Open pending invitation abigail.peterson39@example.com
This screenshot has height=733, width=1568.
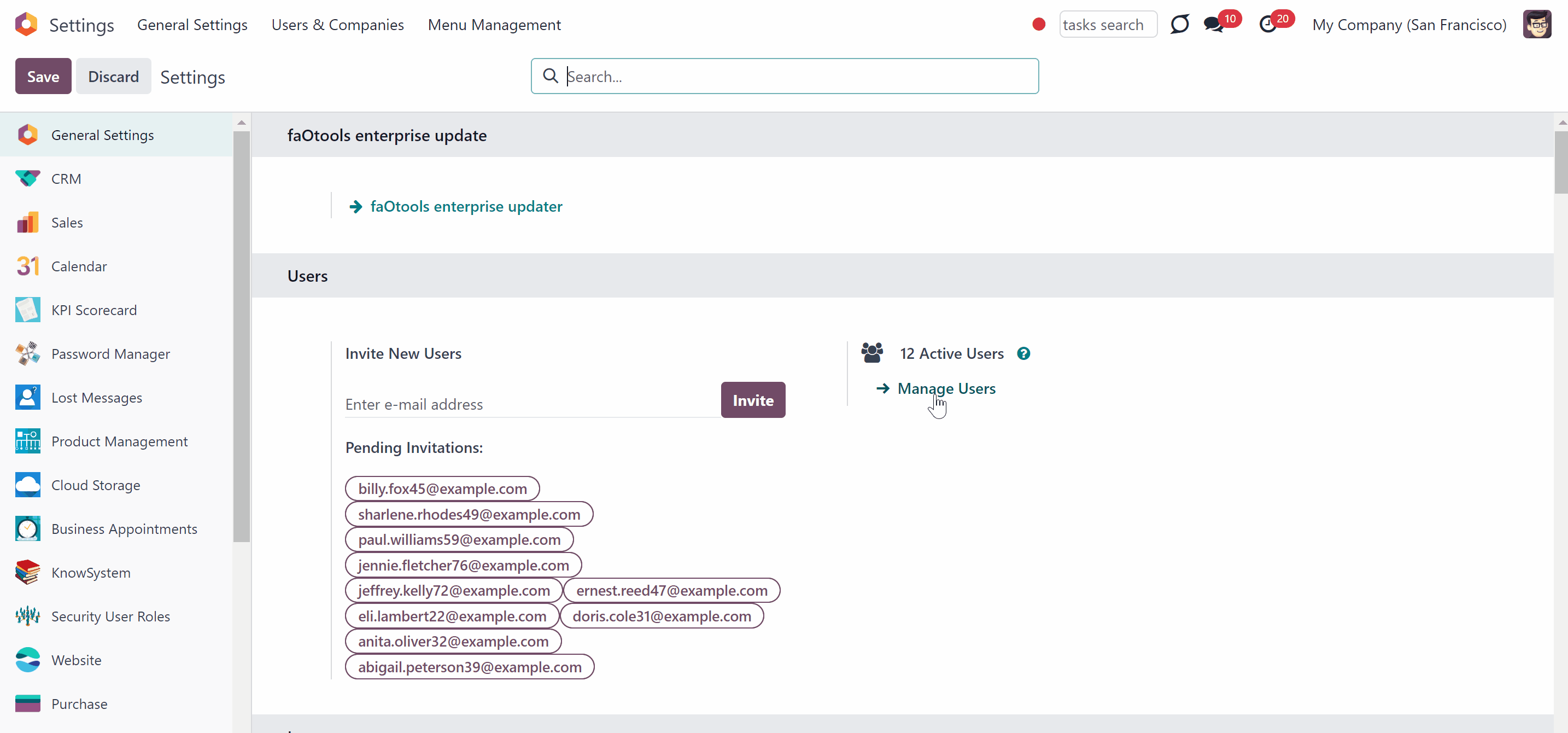pos(469,667)
